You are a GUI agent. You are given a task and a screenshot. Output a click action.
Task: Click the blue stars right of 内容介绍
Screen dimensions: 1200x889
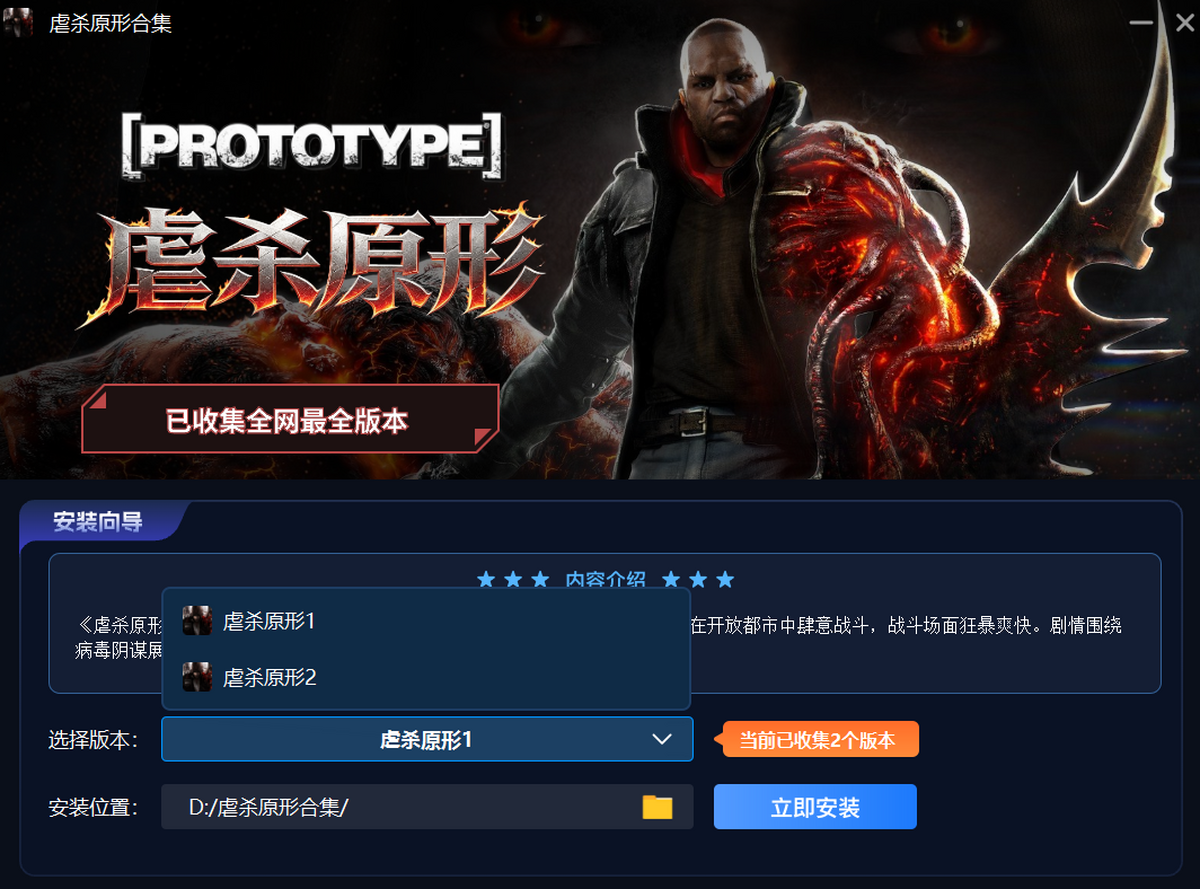pyautogui.click(x=698, y=580)
